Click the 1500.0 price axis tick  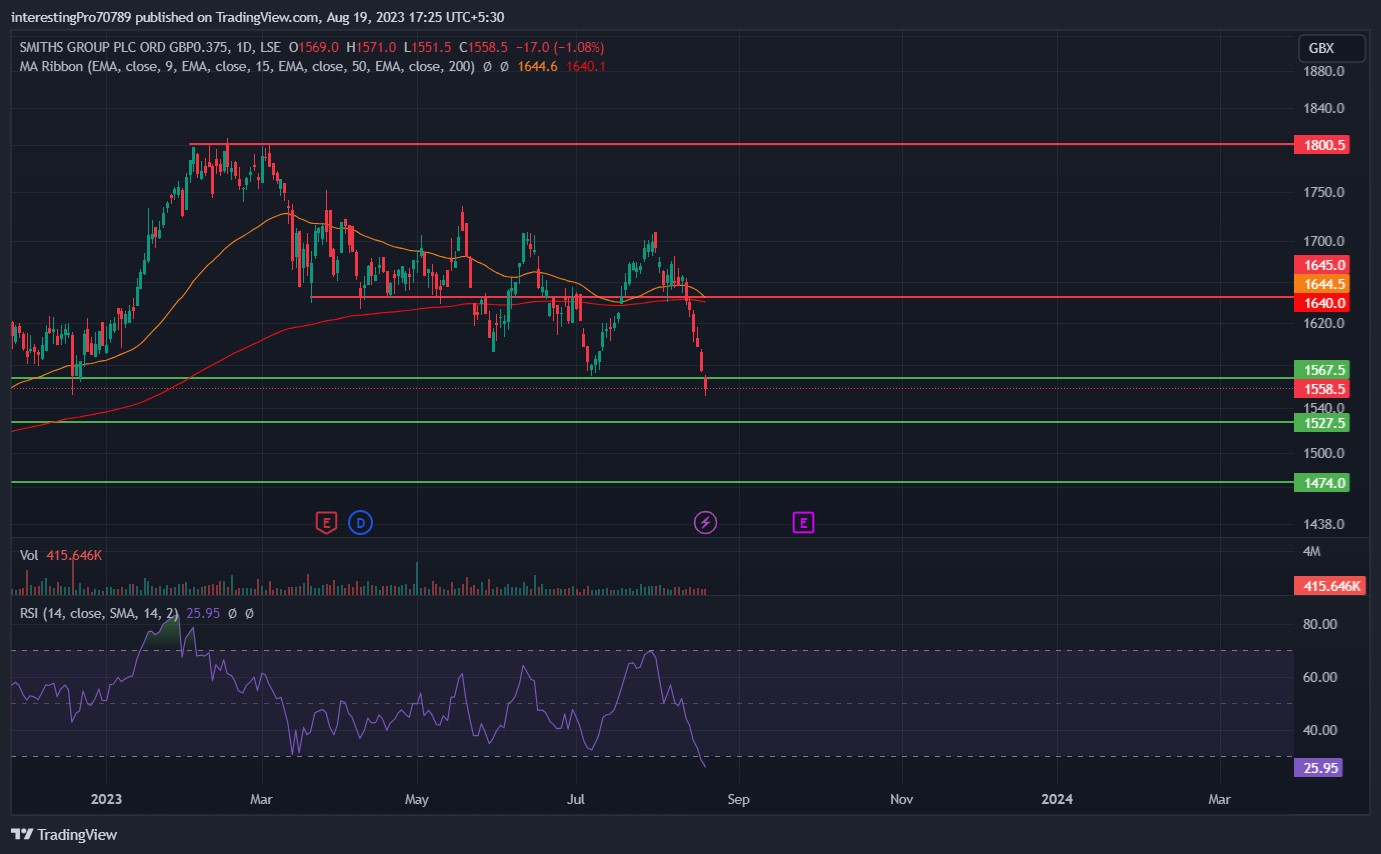pyautogui.click(x=1323, y=453)
